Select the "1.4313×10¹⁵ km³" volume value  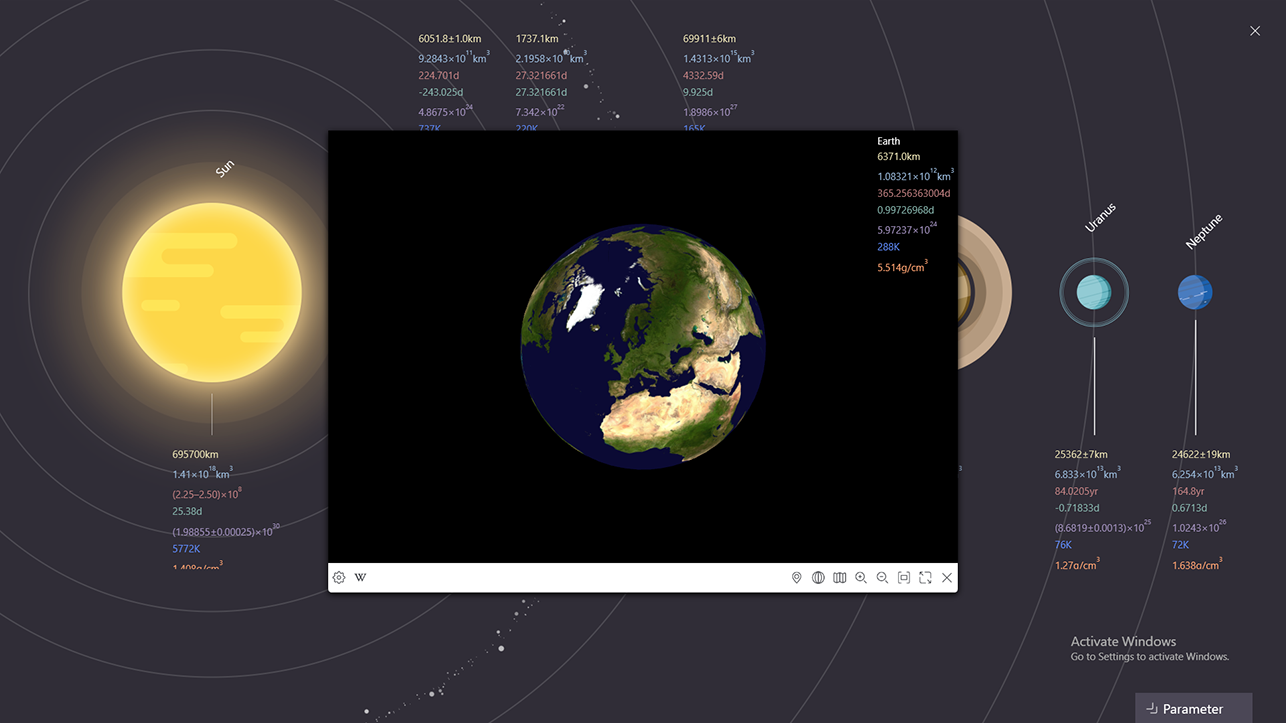pos(719,57)
